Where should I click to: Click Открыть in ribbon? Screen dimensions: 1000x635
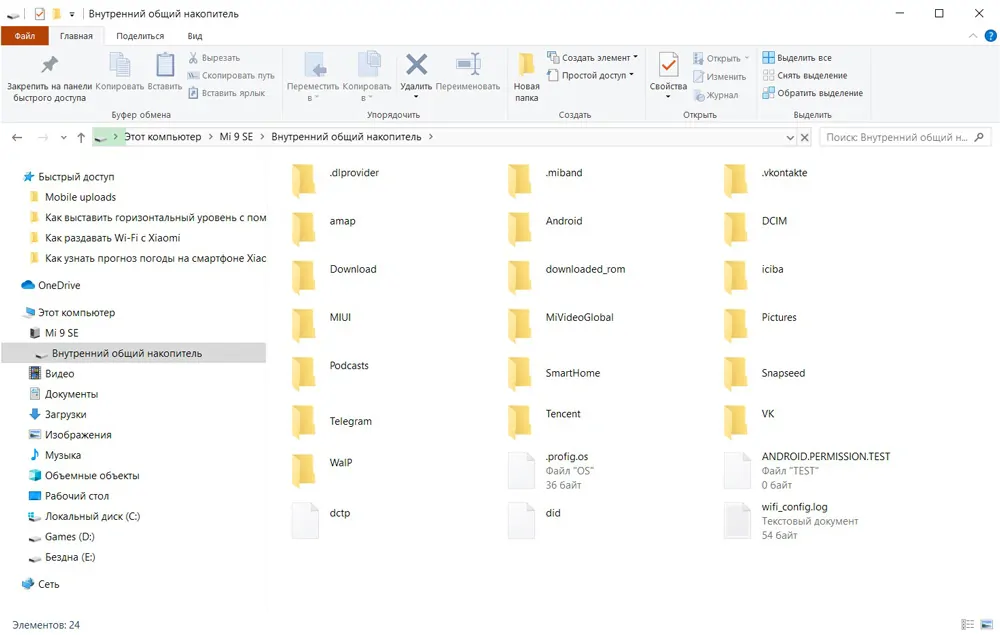point(721,58)
